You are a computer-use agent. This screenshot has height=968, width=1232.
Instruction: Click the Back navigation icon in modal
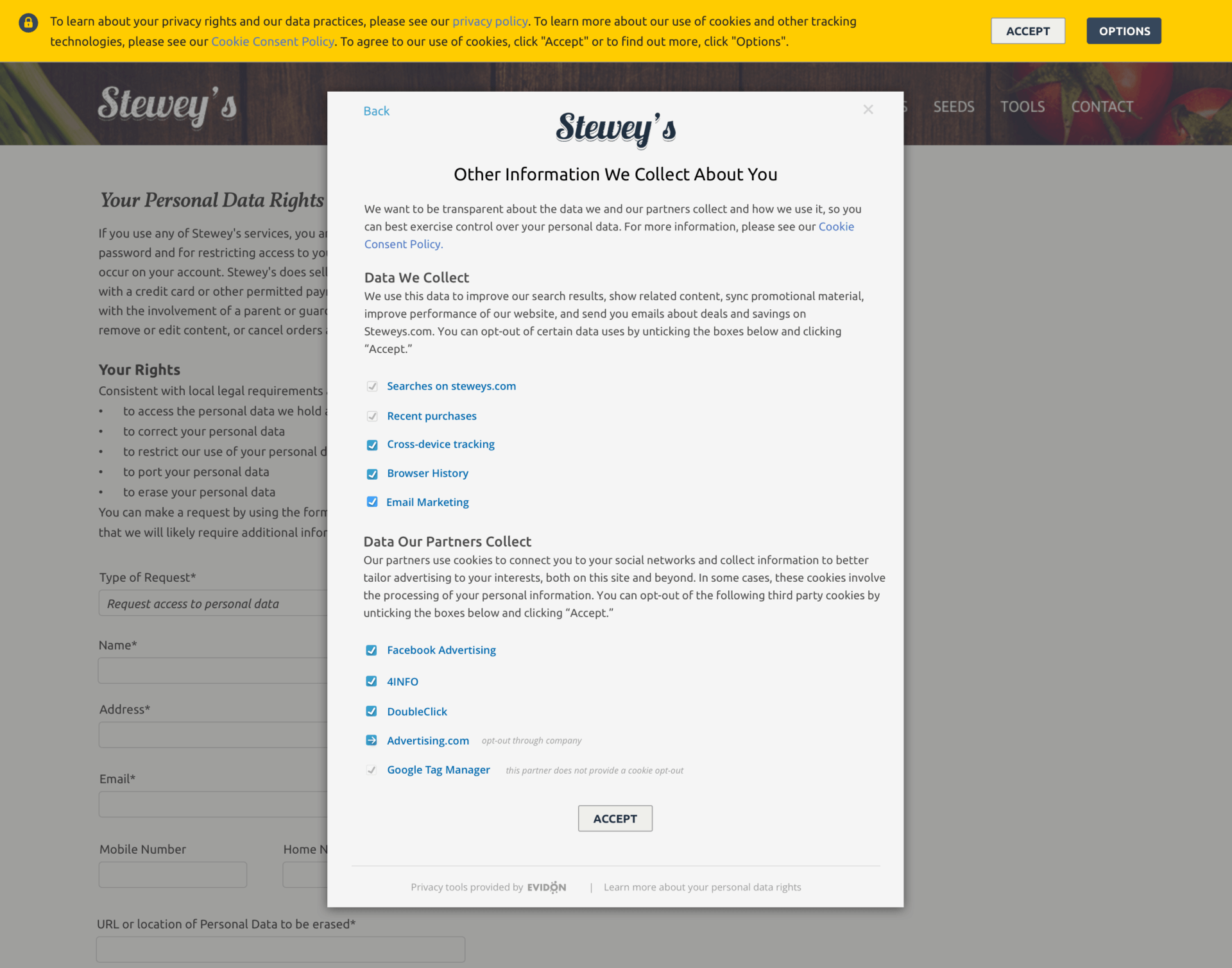(376, 110)
